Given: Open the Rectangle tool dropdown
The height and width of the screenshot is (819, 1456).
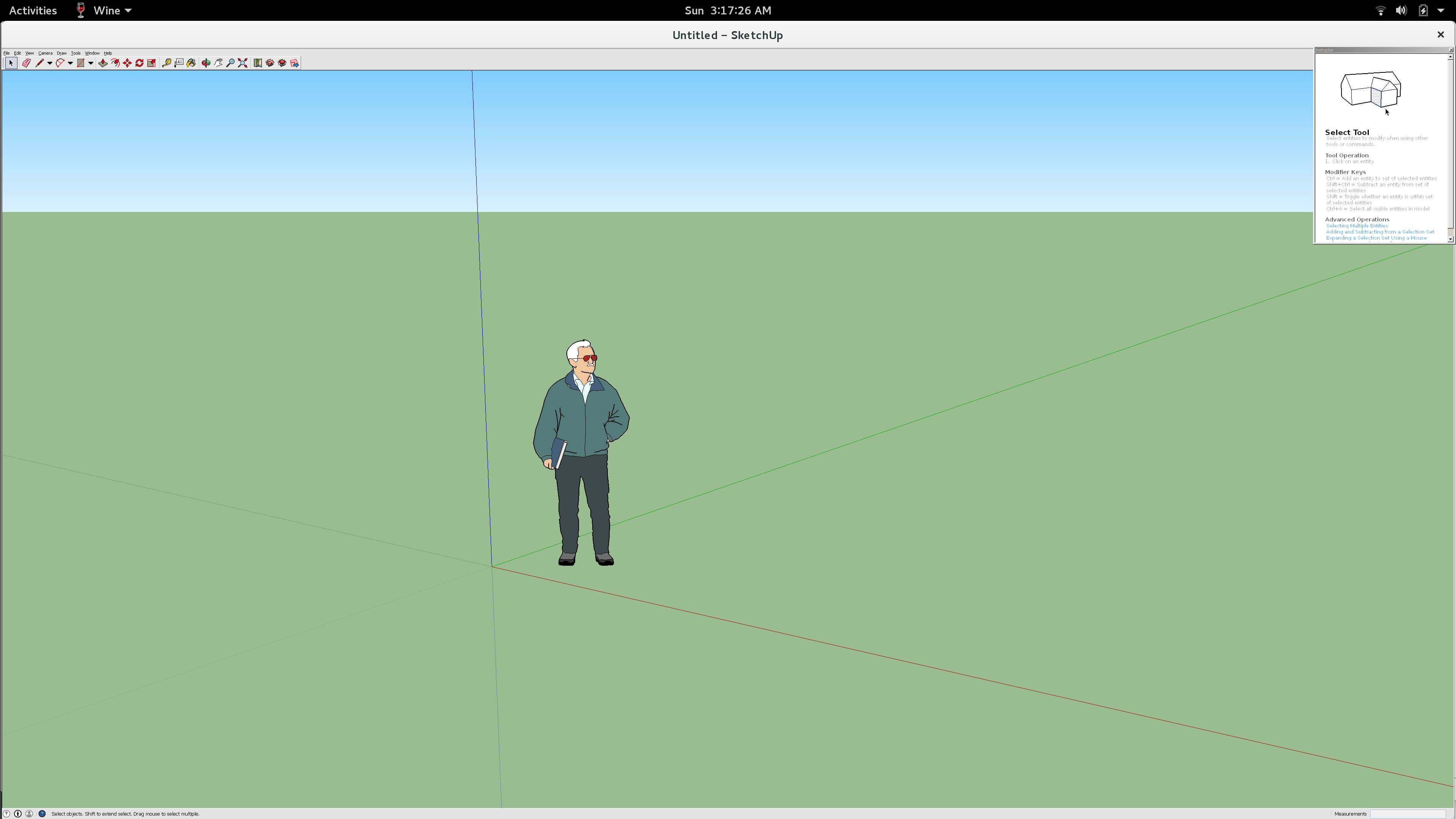Looking at the screenshot, I should pyautogui.click(x=91, y=63).
